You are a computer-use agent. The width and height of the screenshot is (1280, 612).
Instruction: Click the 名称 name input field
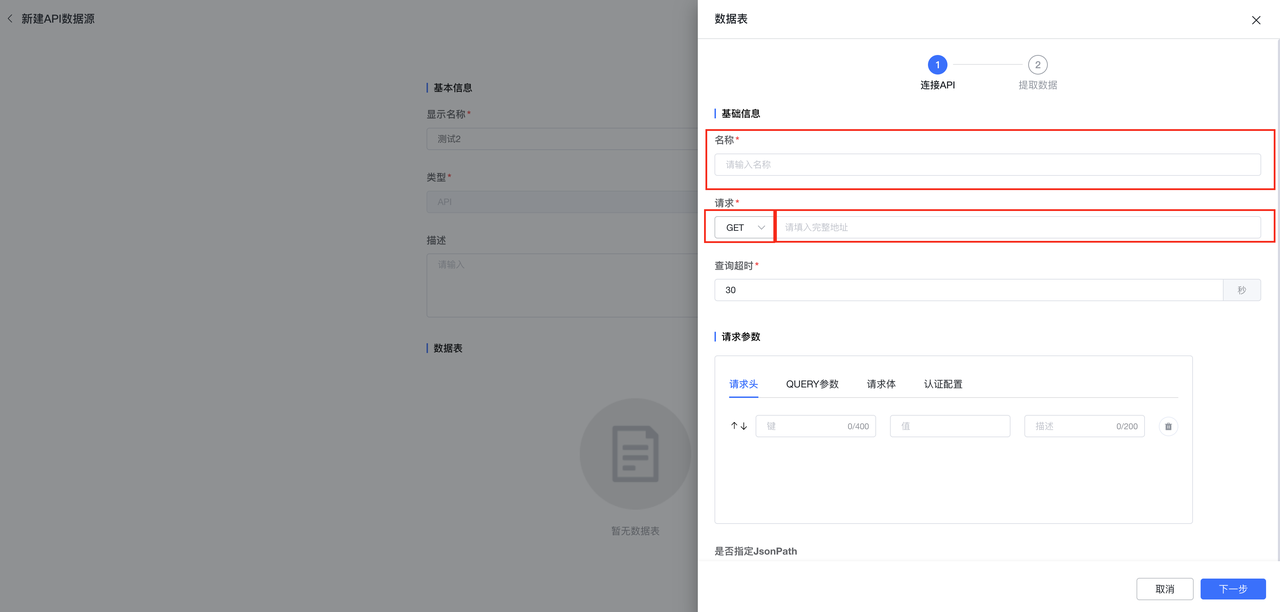tap(987, 164)
